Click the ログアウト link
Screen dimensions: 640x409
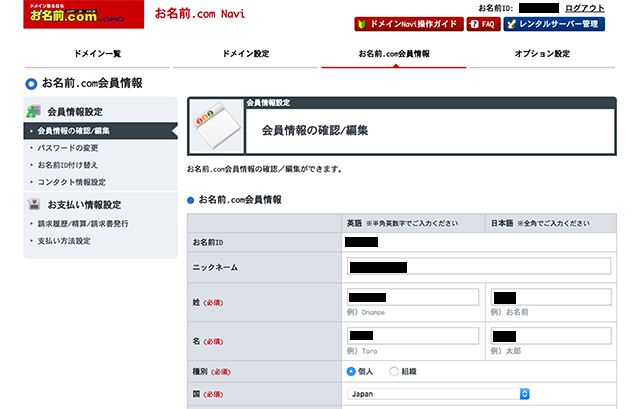coord(584,8)
